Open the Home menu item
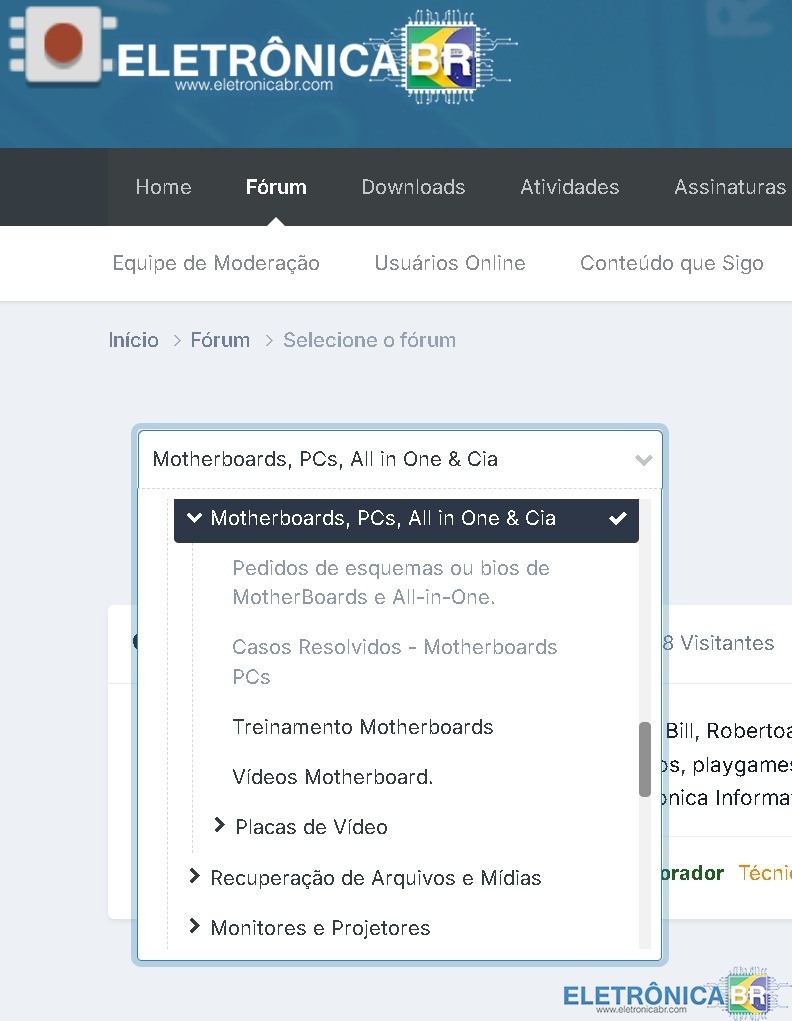This screenshot has height=1021, width=792. pyautogui.click(x=163, y=187)
